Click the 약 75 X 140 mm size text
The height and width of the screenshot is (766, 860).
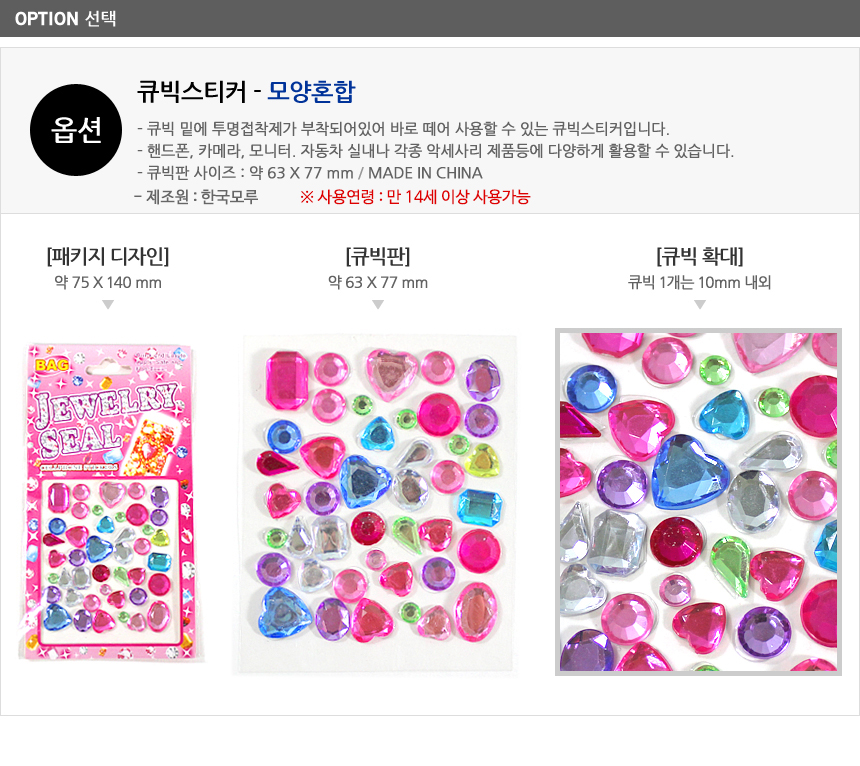click(108, 282)
